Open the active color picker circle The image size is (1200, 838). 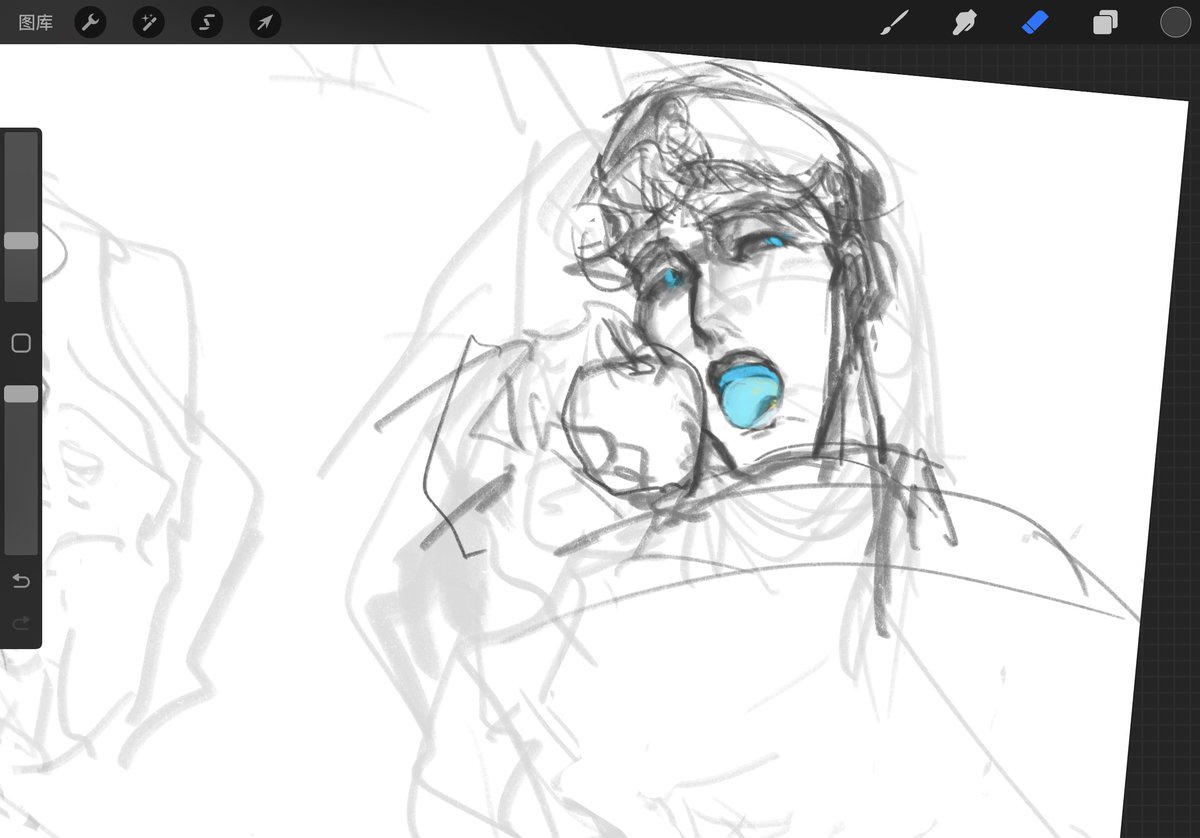tap(1175, 22)
